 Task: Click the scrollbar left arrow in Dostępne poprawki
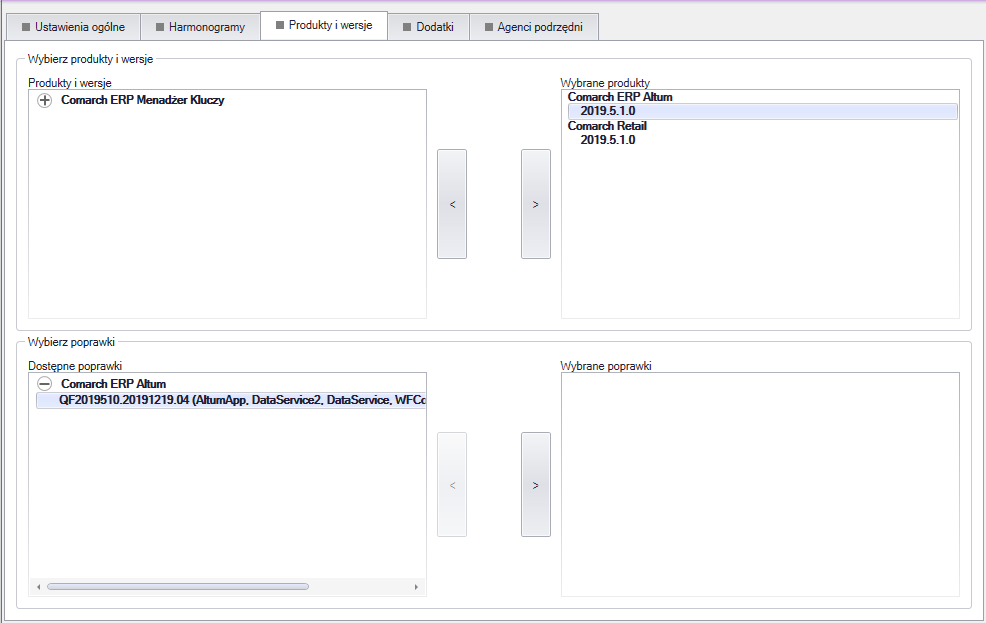coord(38,587)
